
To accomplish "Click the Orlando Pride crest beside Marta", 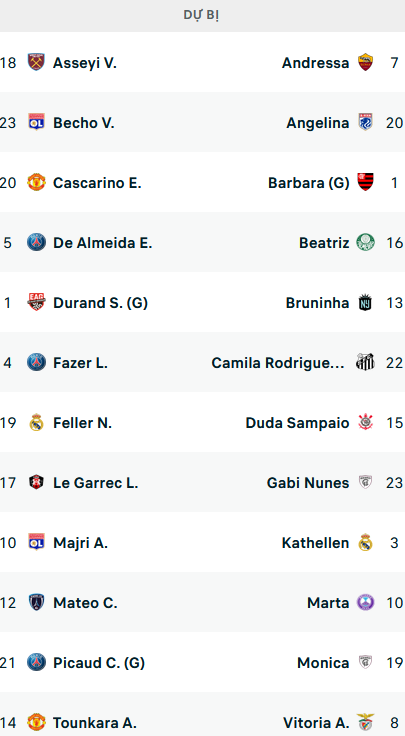I will coord(366,603).
